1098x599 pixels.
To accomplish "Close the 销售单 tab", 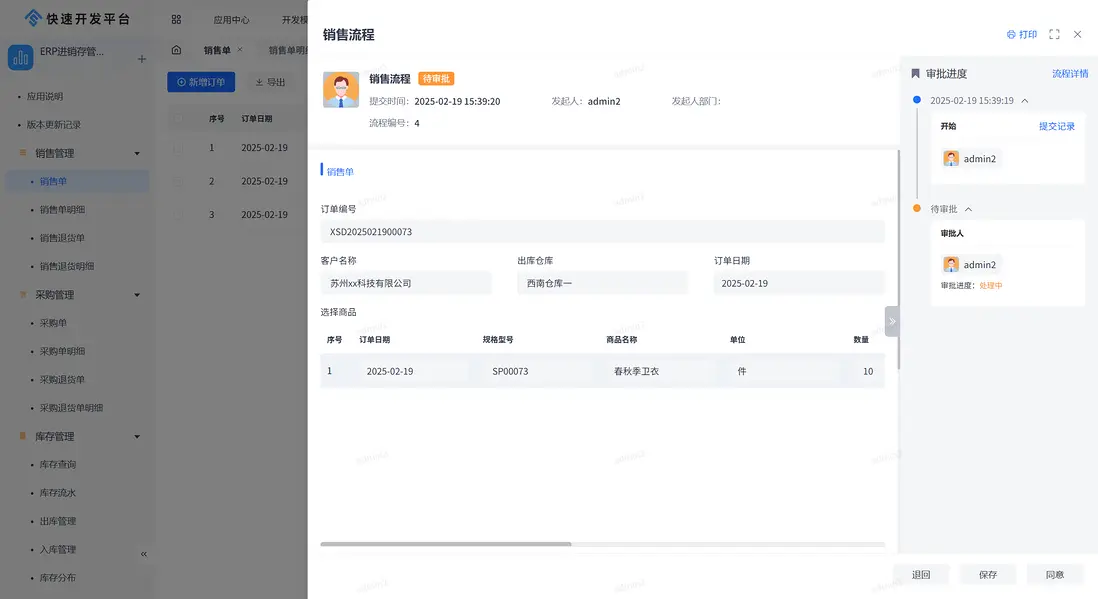I will click(x=240, y=50).
